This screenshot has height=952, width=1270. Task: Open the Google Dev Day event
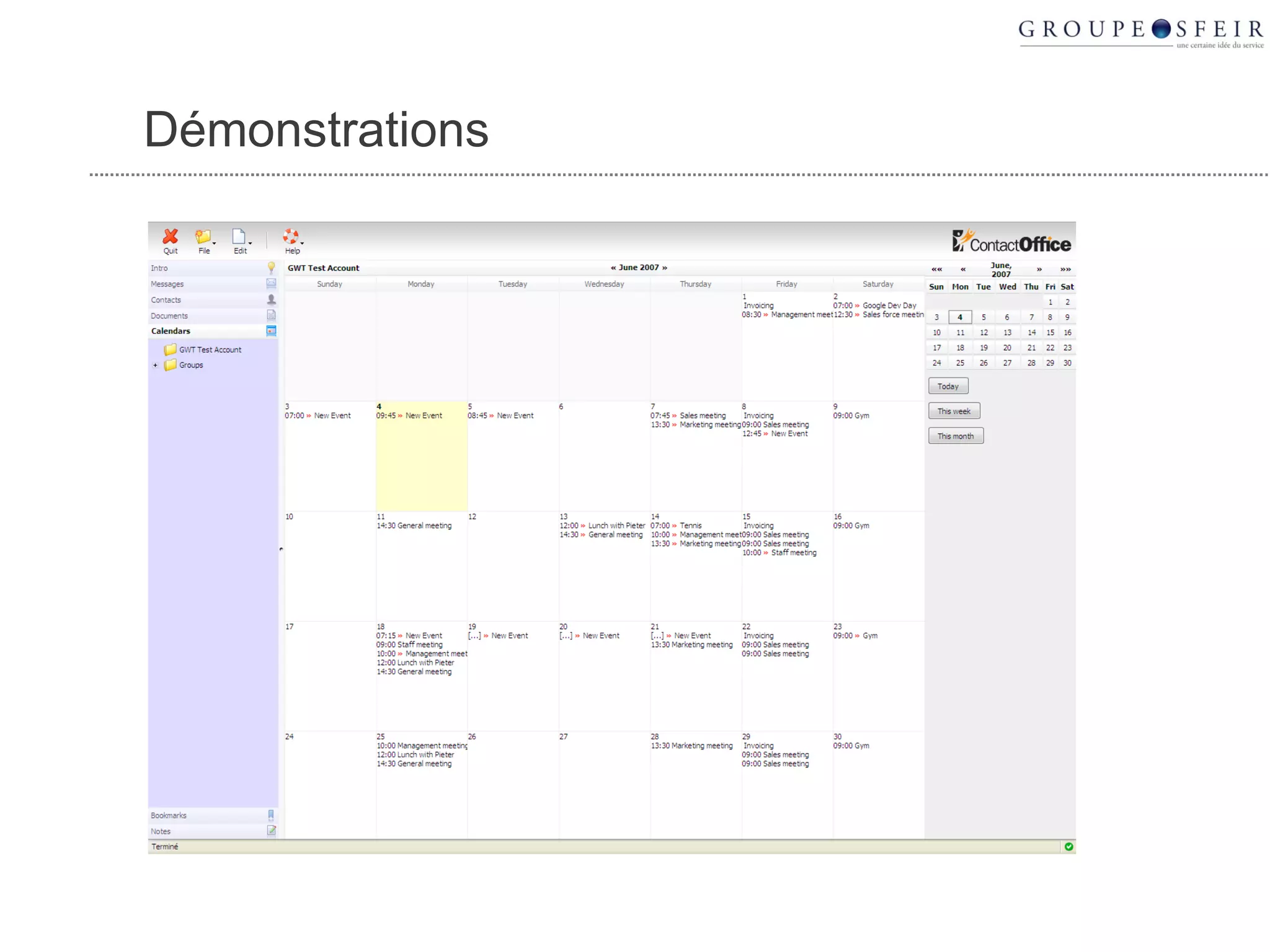click(889, 306)
